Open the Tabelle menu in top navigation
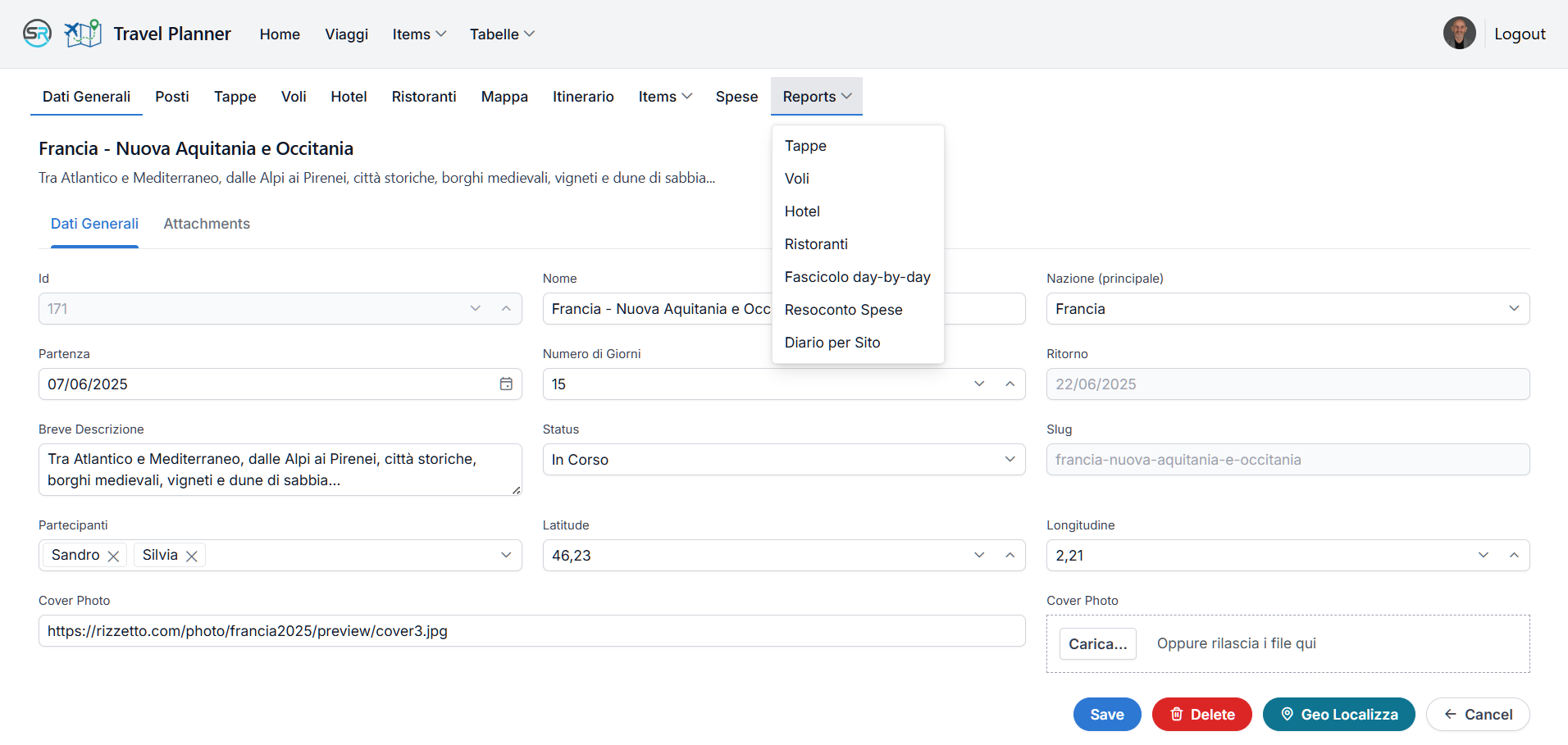 click(501, 34)
